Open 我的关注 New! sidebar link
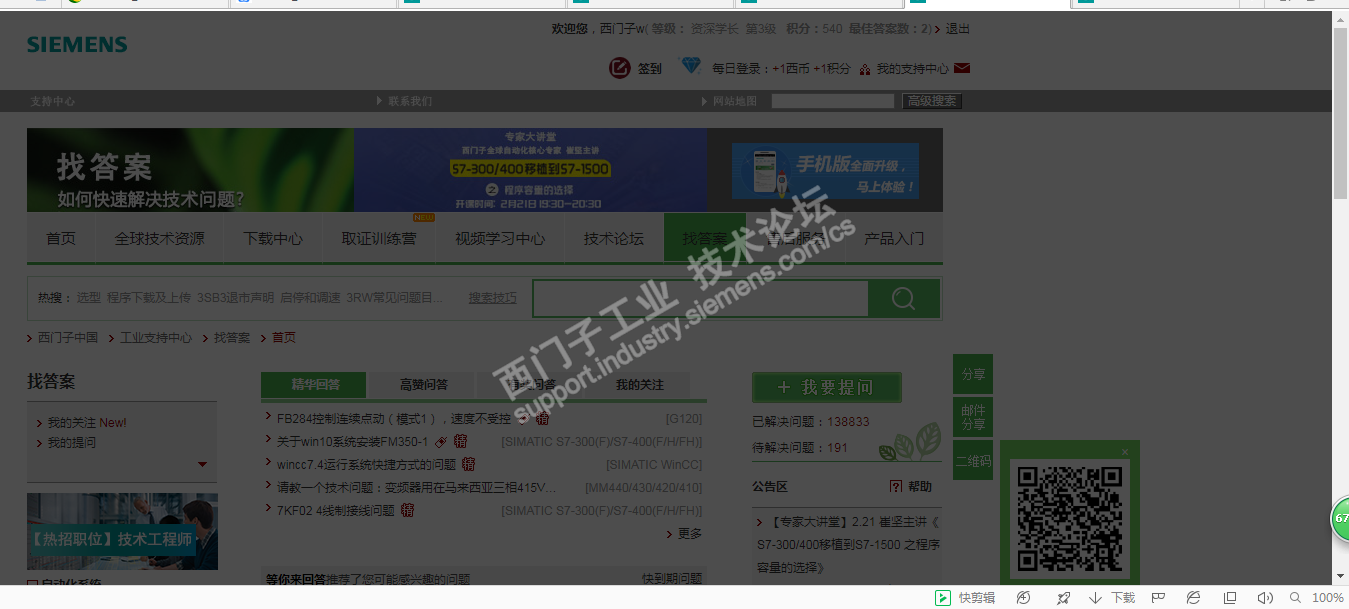The width and height of the screenshot is (1349, 609). [x=87, y=423]
